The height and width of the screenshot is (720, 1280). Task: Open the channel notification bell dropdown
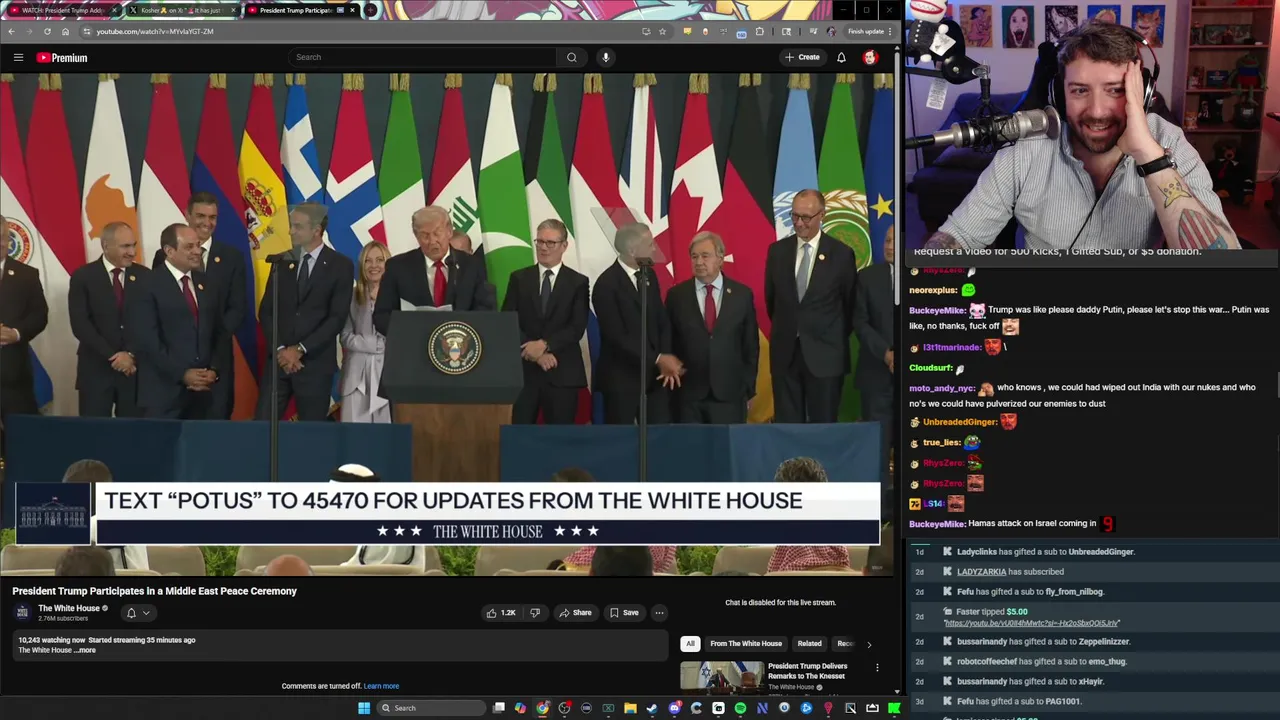coord(137,613)
